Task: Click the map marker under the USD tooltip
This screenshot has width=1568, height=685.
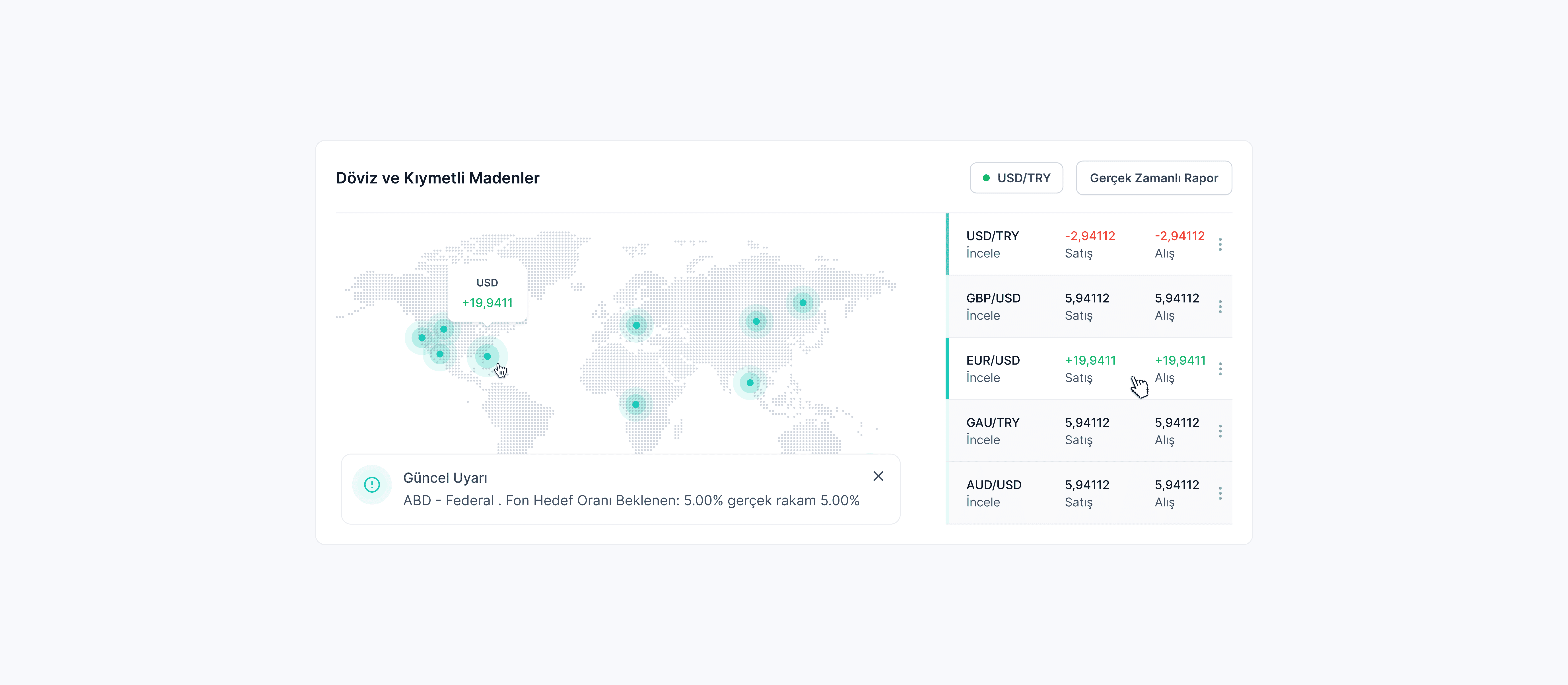Action: point(487,356)
